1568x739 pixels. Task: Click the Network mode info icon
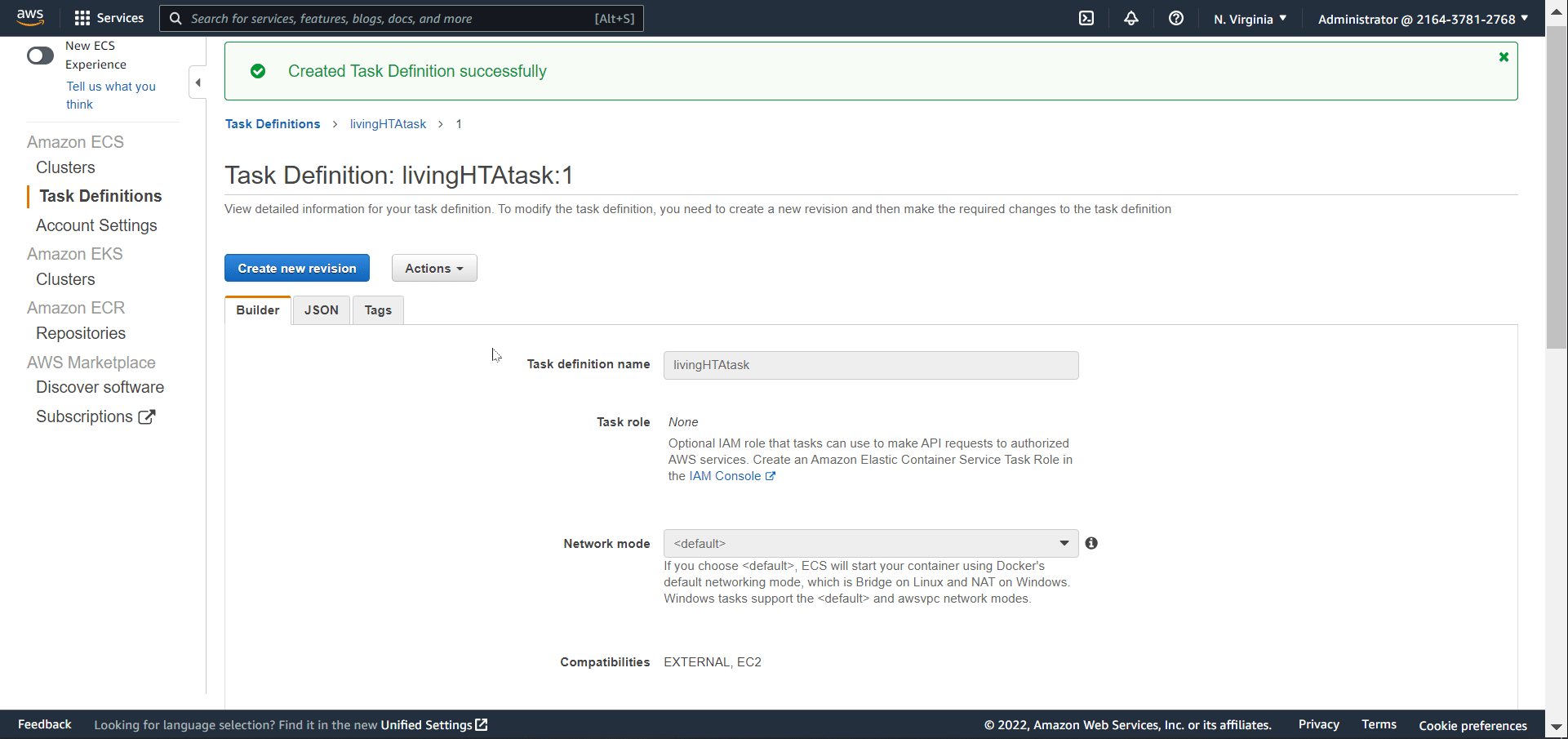coord(1091,543)
